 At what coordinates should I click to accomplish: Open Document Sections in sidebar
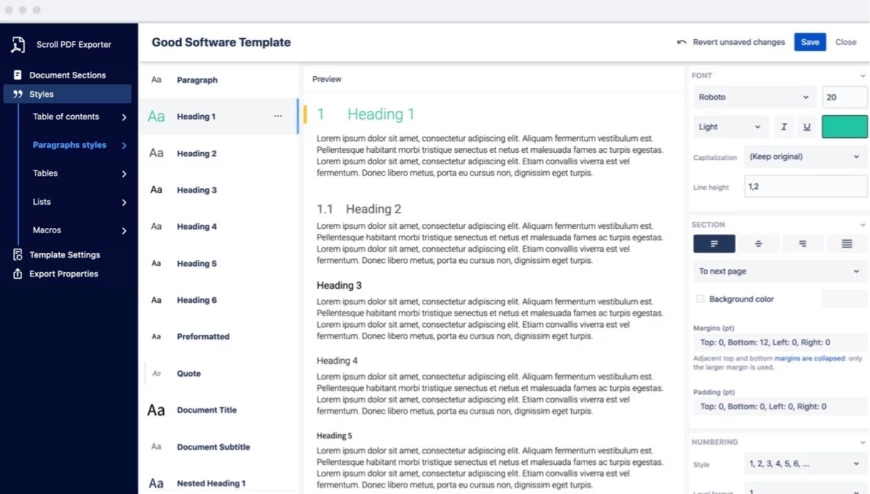(x=68, y=75)
